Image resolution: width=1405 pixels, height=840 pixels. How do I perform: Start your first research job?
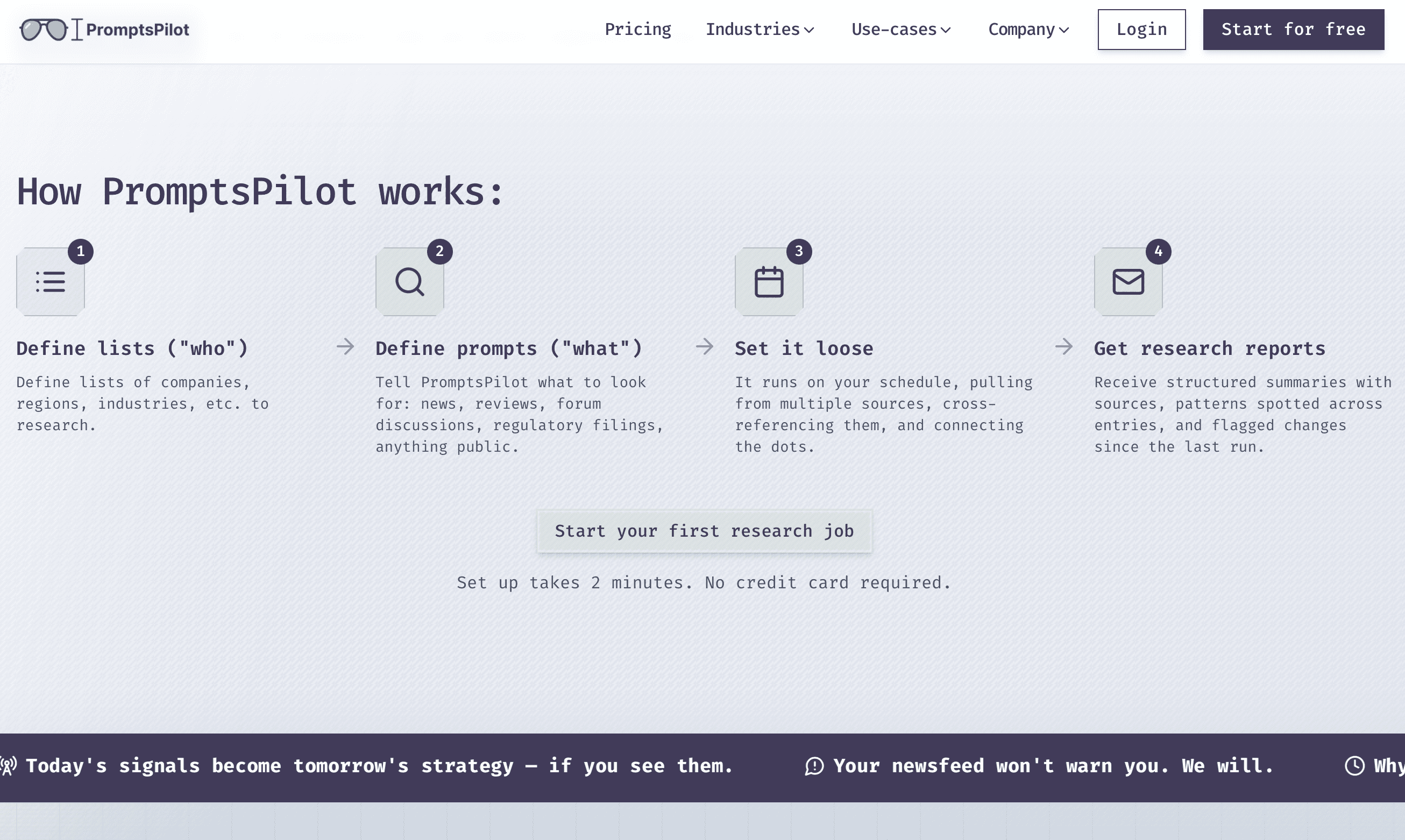[x=704, y=531]
